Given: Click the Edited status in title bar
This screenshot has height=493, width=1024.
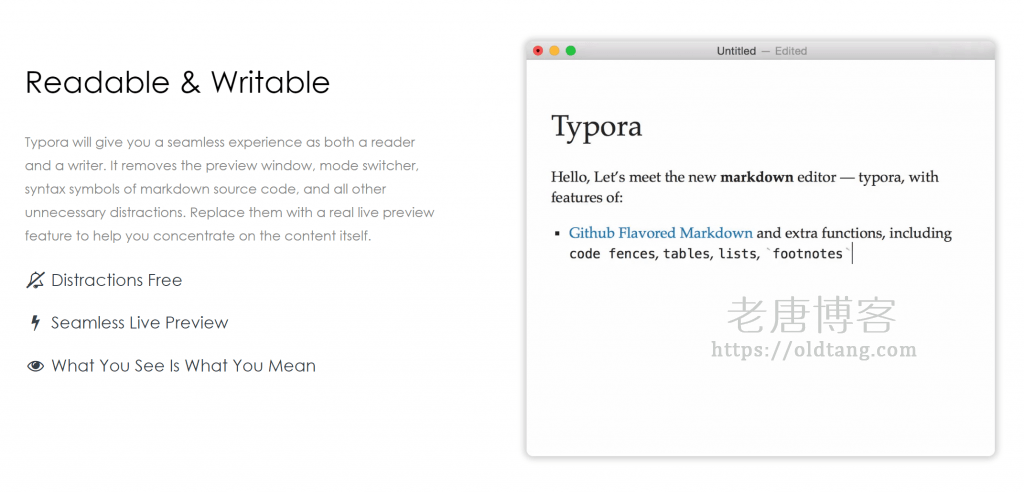Looking at the screenshot, I should pos(791,51).
